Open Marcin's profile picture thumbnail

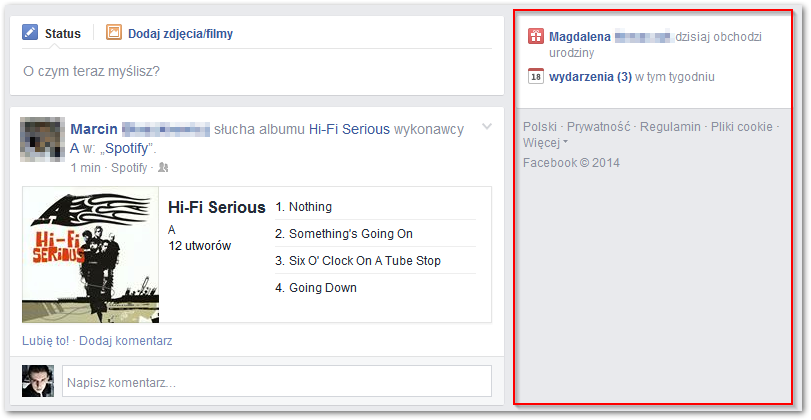point(42,139)
